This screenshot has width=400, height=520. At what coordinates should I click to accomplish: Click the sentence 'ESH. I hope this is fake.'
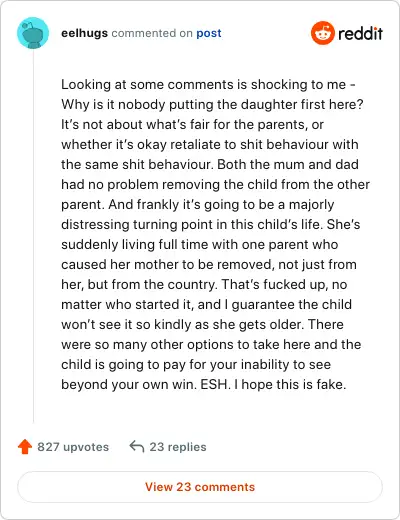(273, 384)
